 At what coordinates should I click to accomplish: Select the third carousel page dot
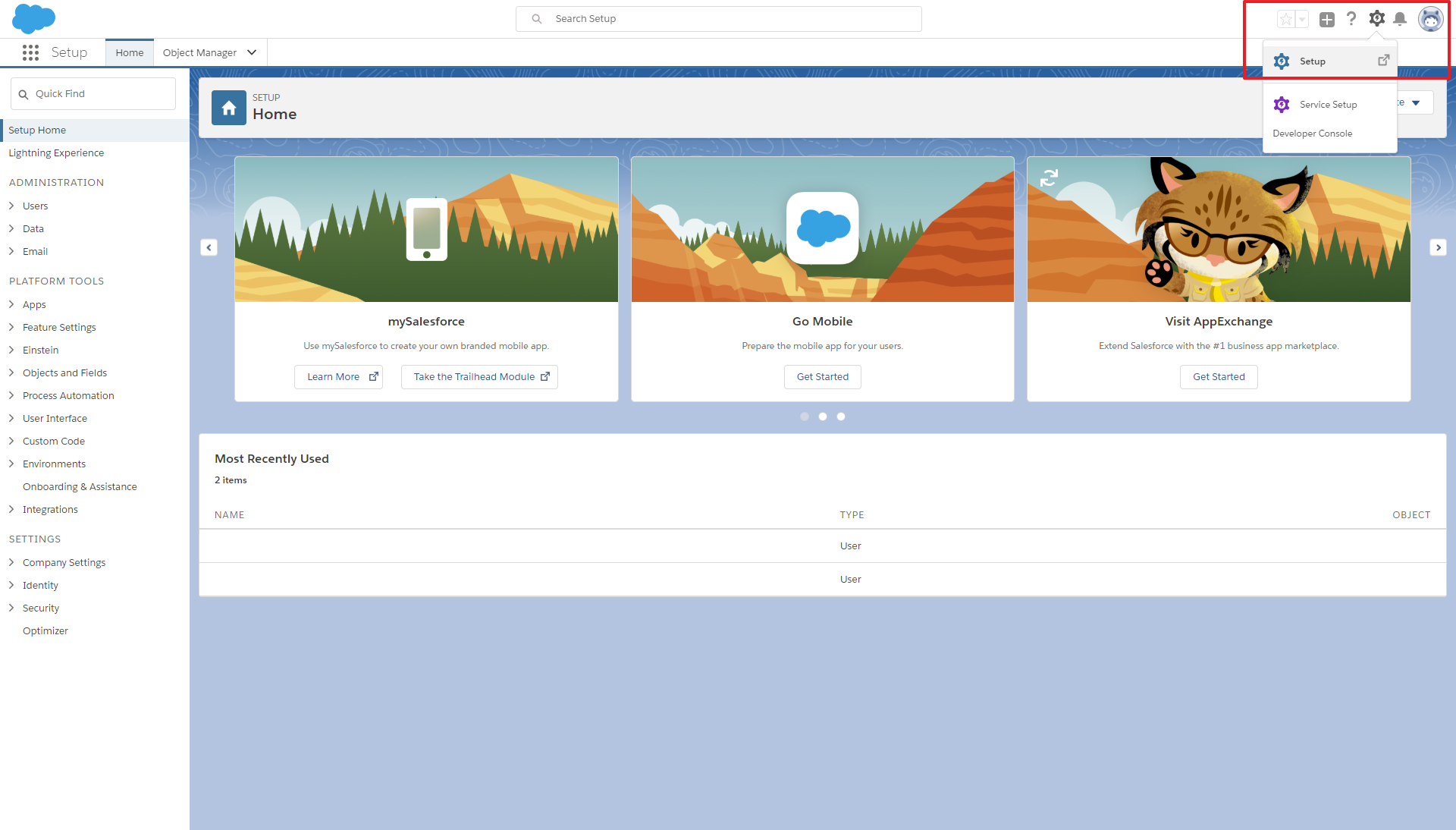coord(841,417)
